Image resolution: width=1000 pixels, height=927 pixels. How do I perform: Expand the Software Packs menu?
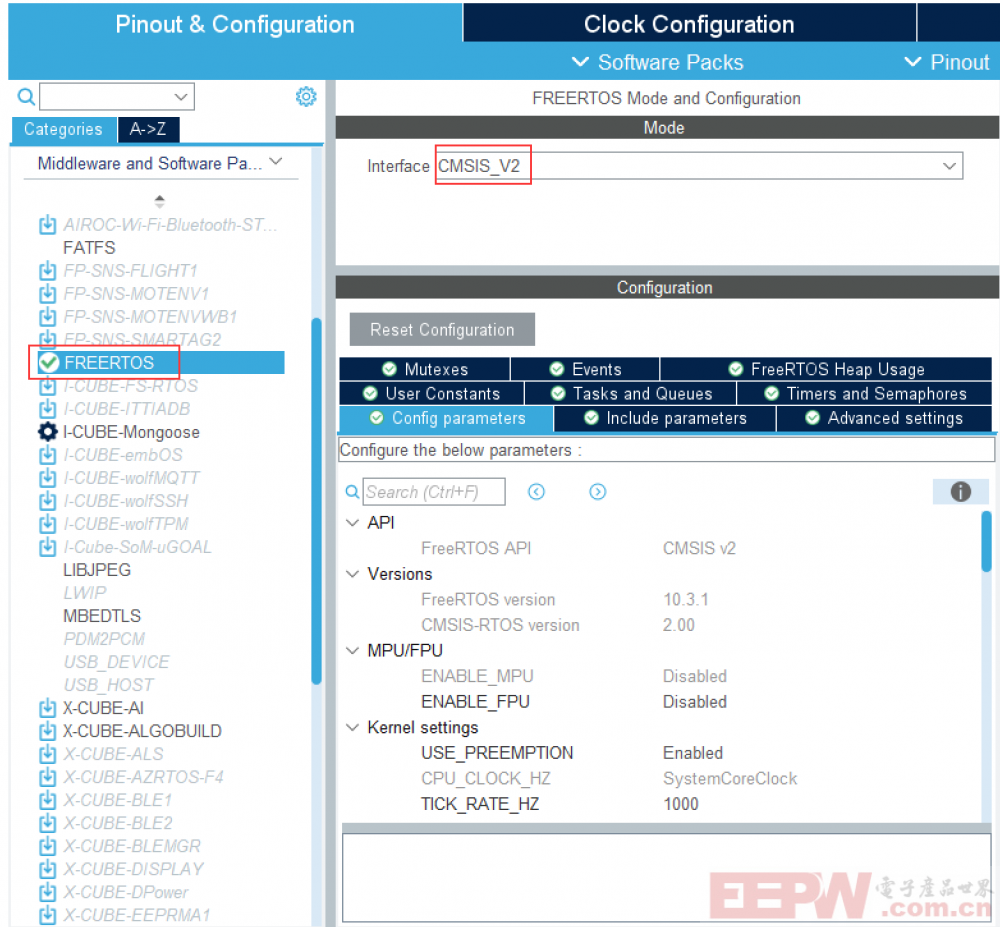tap(658, 62)
